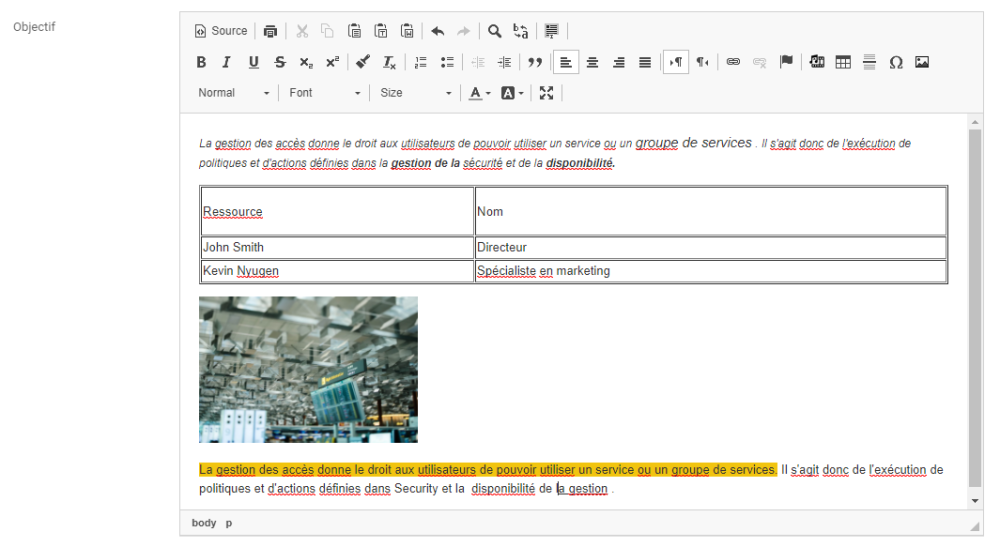The image size is (1000, 547).
Task: Insert an Image from the toolbar
Action: (922, 62)
